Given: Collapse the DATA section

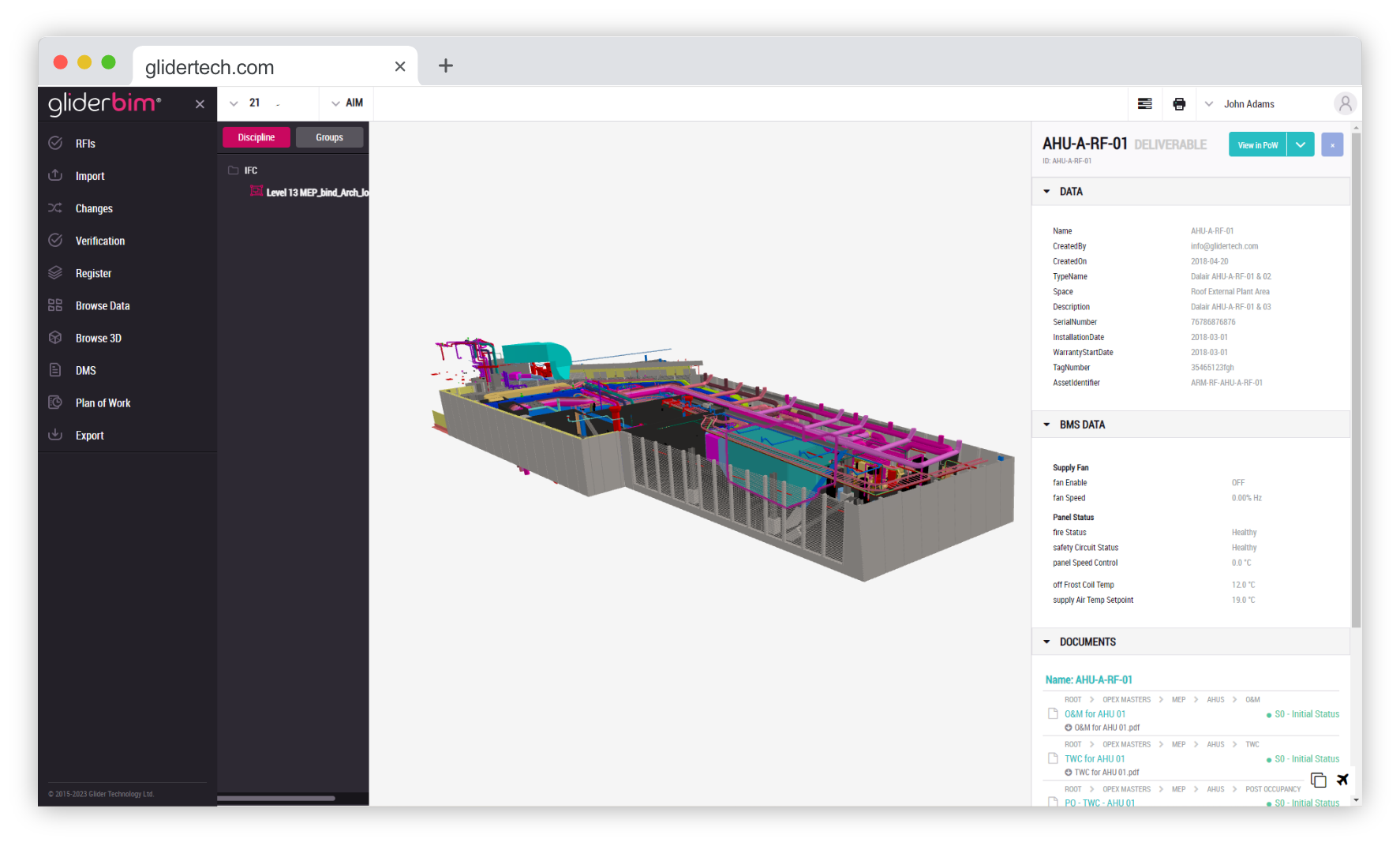Looking at the screenshot, I should 1047,192.
